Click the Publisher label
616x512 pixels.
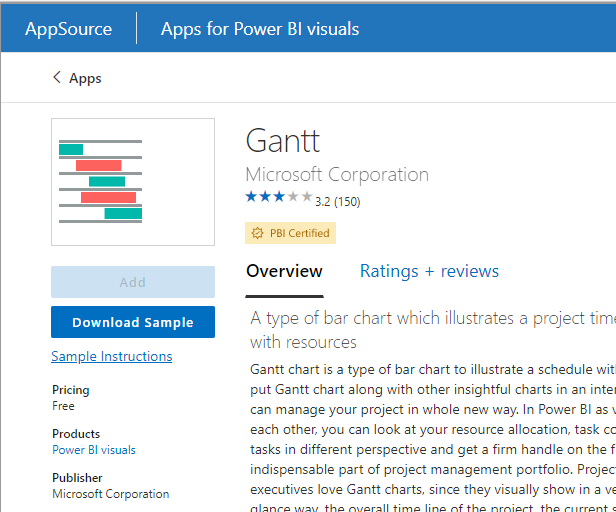click(x=77, y=477)
